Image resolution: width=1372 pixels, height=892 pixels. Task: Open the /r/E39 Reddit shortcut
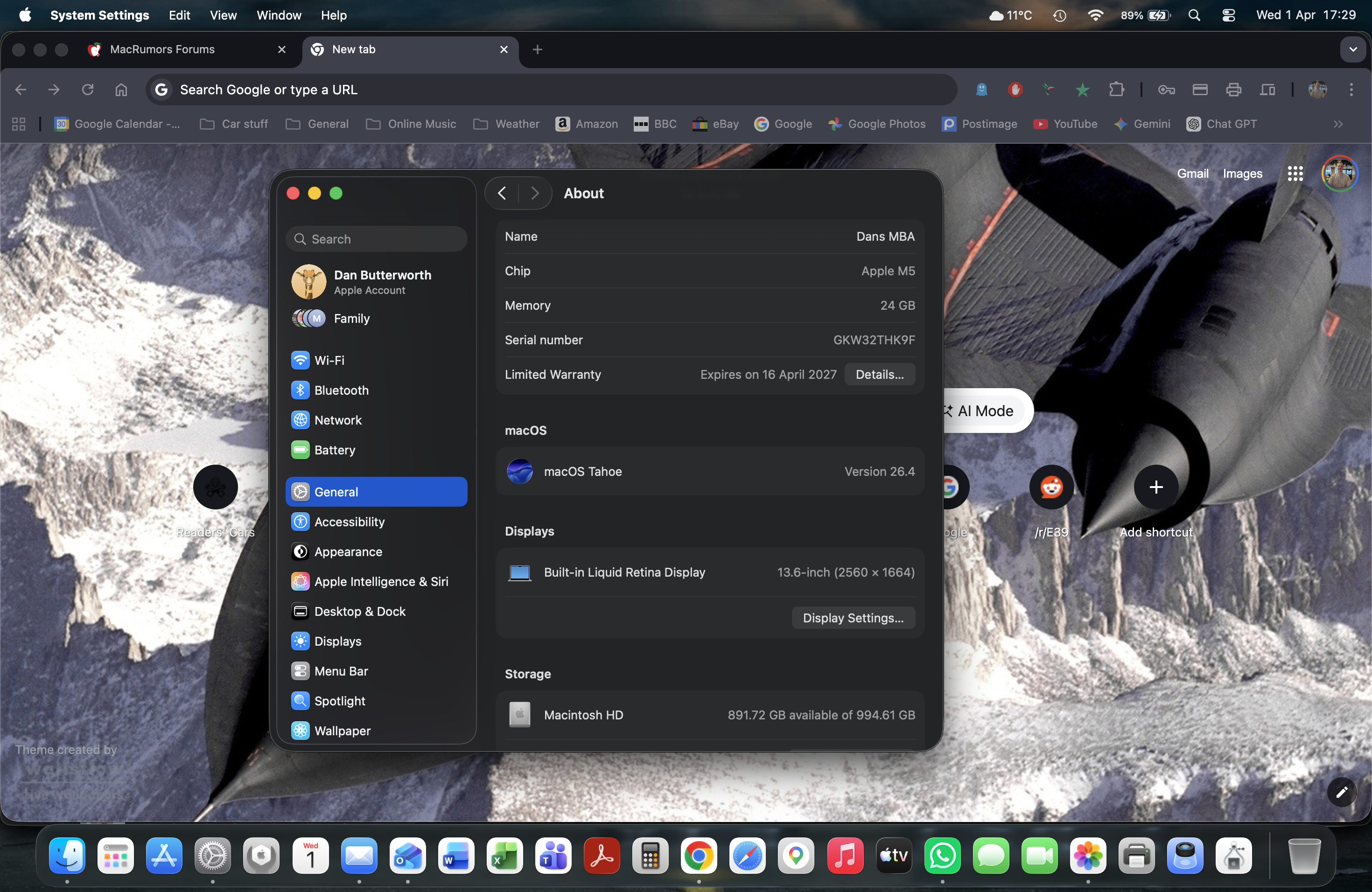point(1051,502)
